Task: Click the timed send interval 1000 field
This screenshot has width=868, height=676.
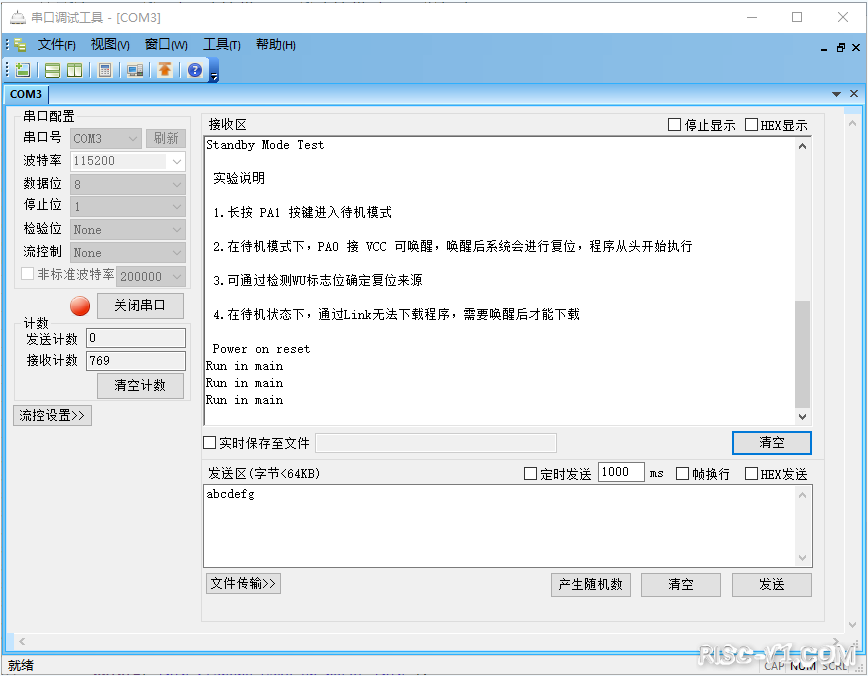Action: pyautogui.click(x=621, y=472)
